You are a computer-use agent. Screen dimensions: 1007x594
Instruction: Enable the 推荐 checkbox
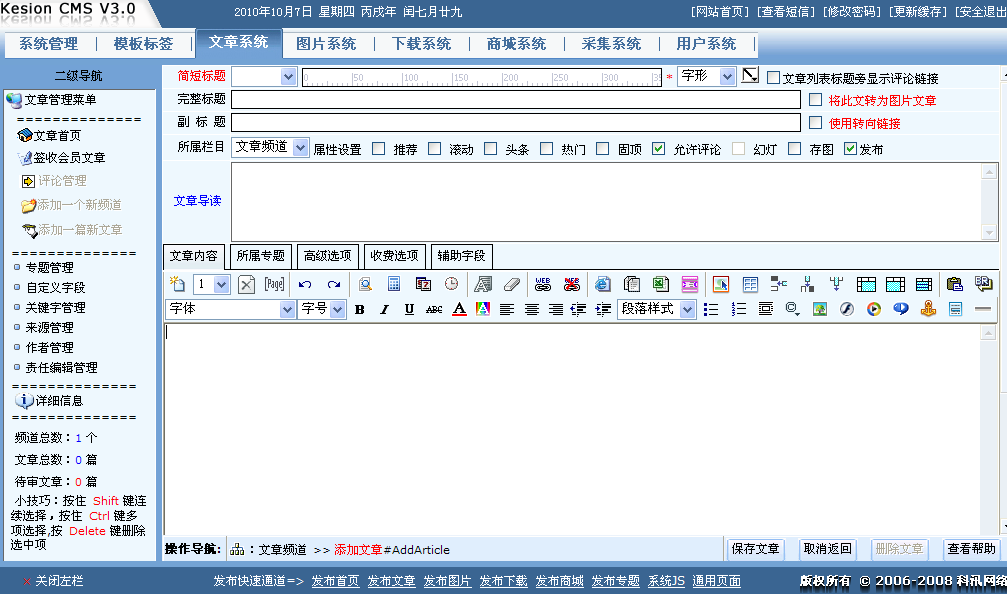[x=377, y=148]
